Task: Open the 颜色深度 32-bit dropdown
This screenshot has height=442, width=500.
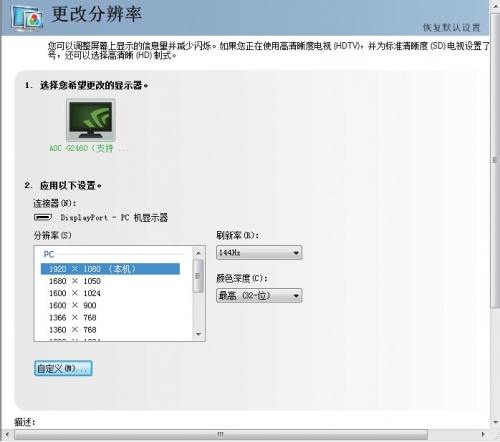Action: coord(259,295)
